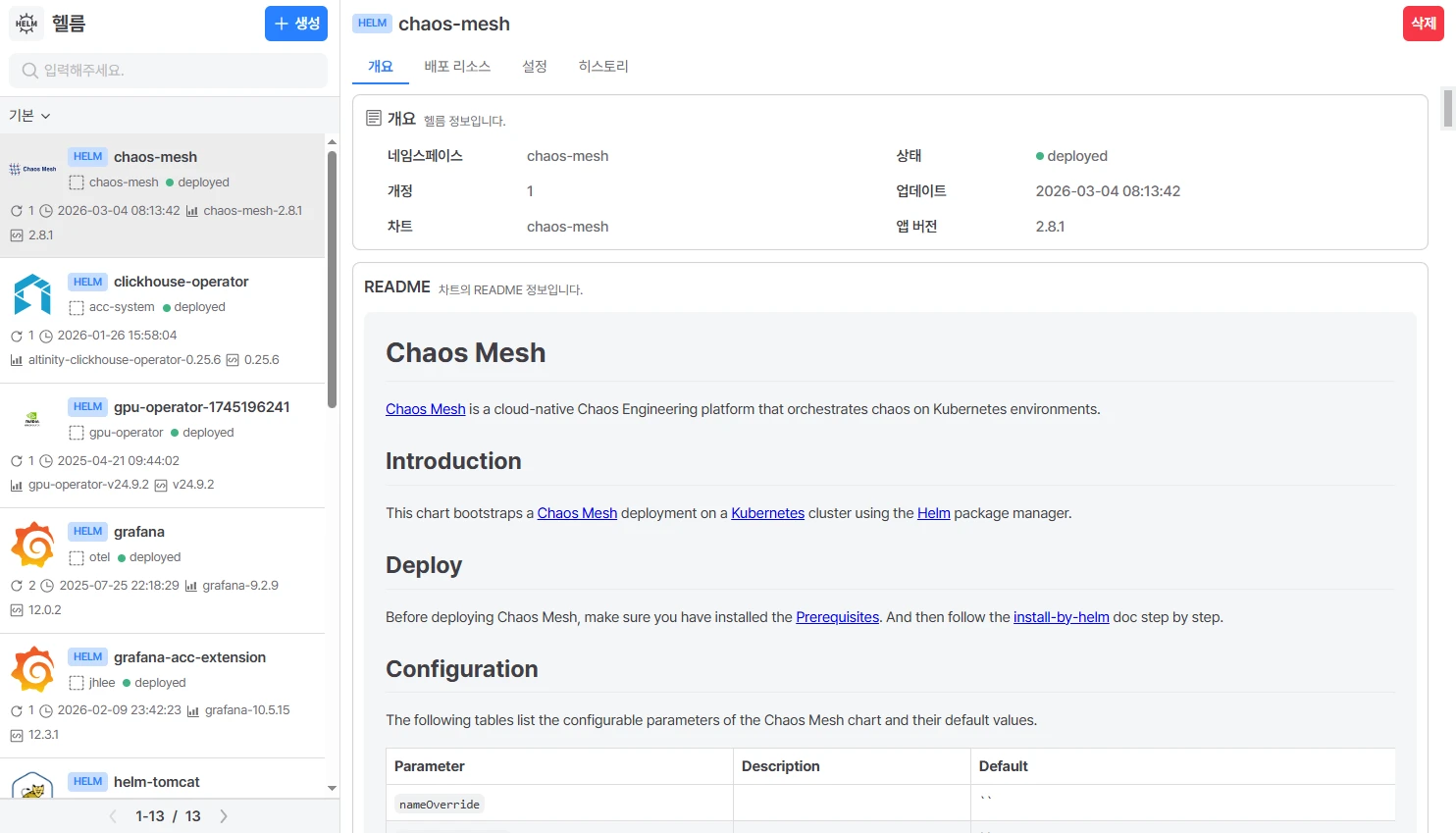Click the namespace icon next to otel
This screenshot has width=1456, height=833.
pyautogui.click(x=77, y=558)
